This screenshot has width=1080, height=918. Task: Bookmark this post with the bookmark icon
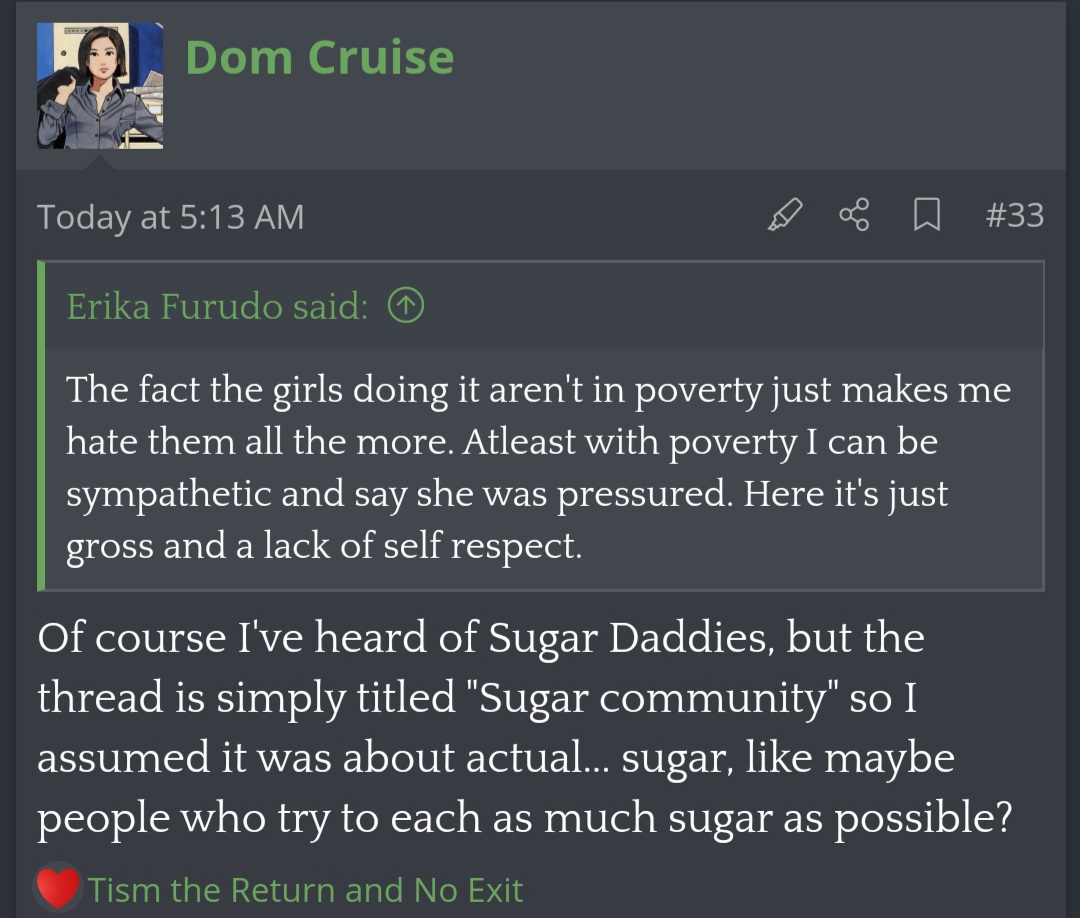[x=926, y=215]
